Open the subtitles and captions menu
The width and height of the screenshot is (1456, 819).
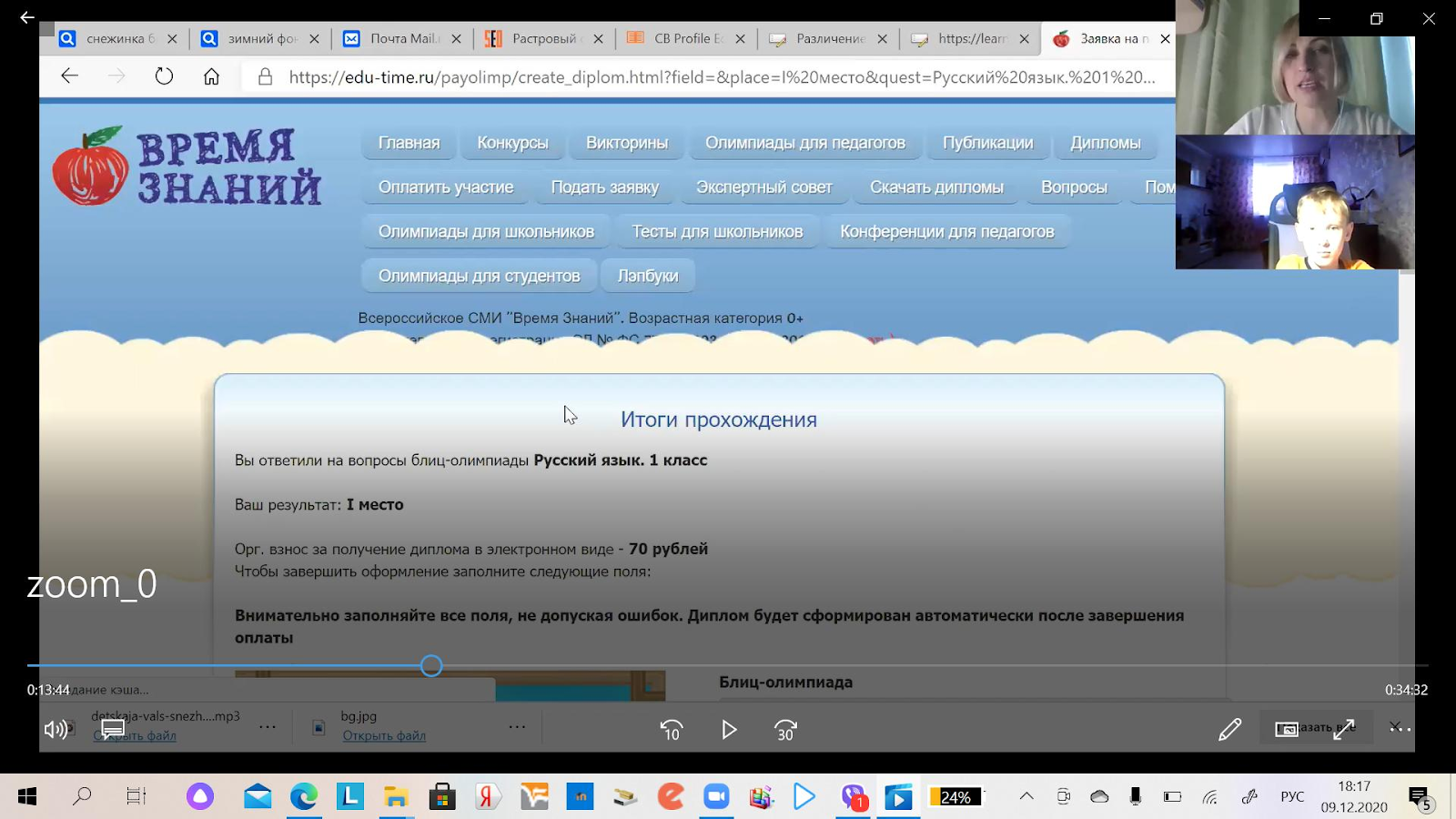pyautogui.click(x=113, y=729)
